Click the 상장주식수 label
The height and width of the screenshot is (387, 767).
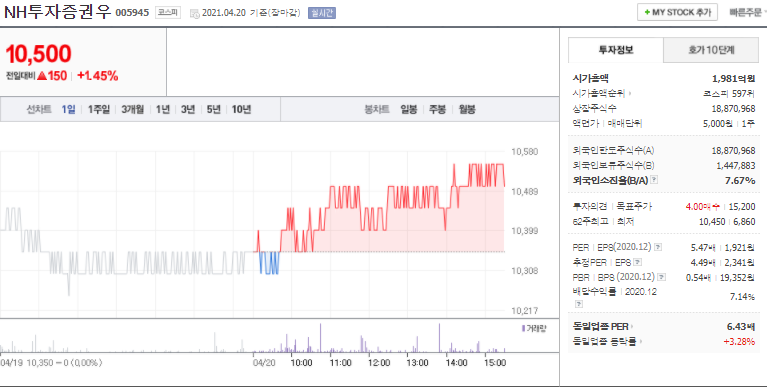pos(594,108)
